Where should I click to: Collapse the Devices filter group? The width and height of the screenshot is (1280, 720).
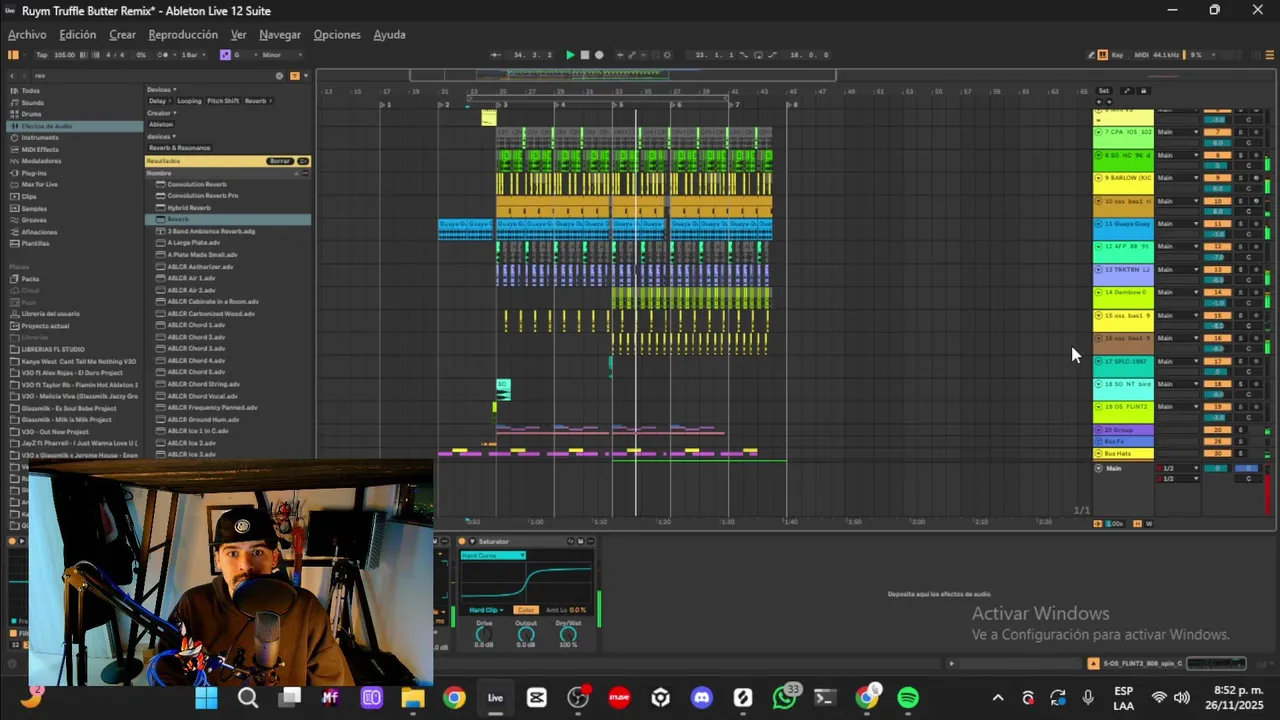click(161, 90)
